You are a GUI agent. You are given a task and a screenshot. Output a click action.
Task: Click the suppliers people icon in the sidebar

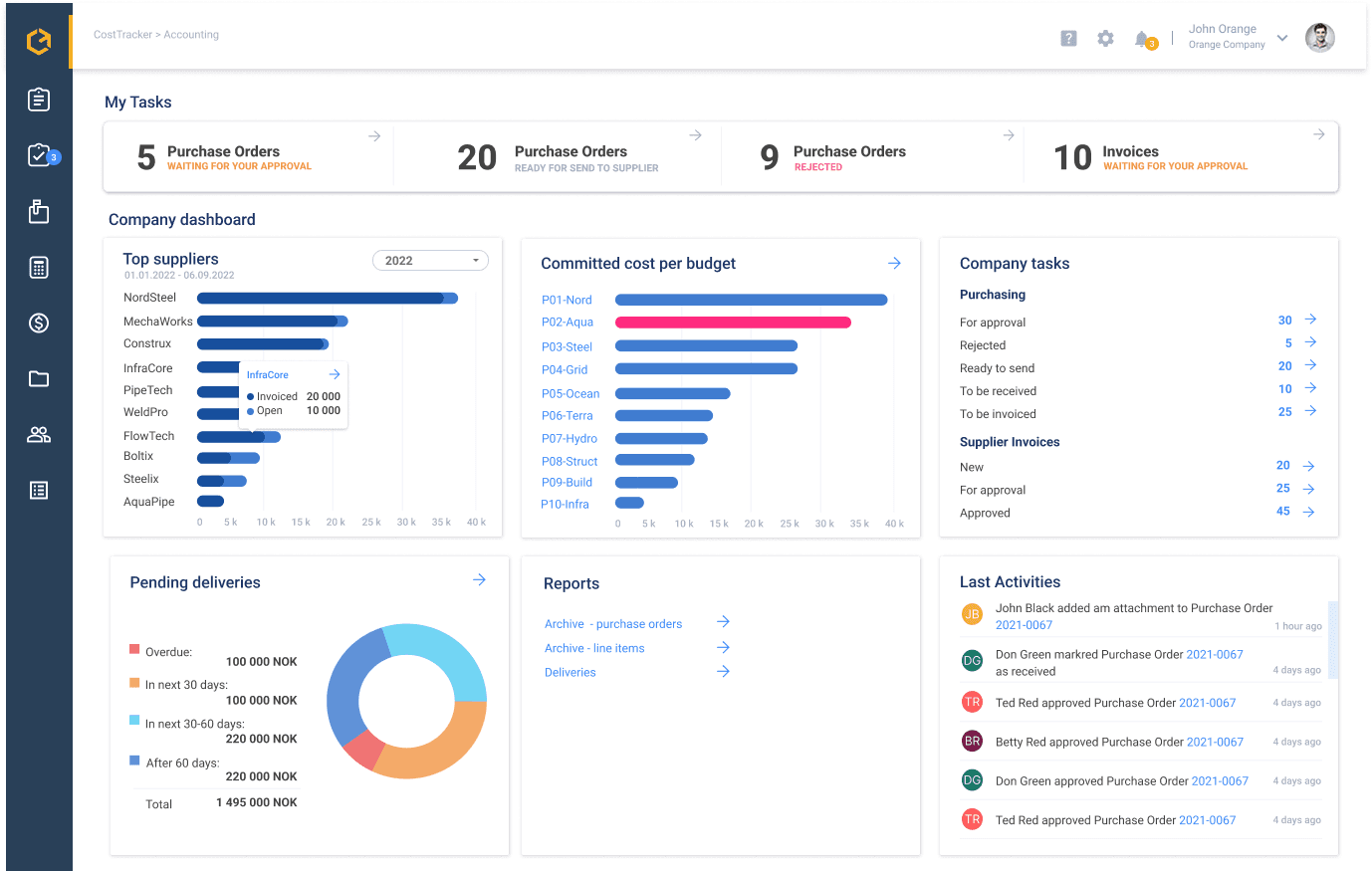38,434
